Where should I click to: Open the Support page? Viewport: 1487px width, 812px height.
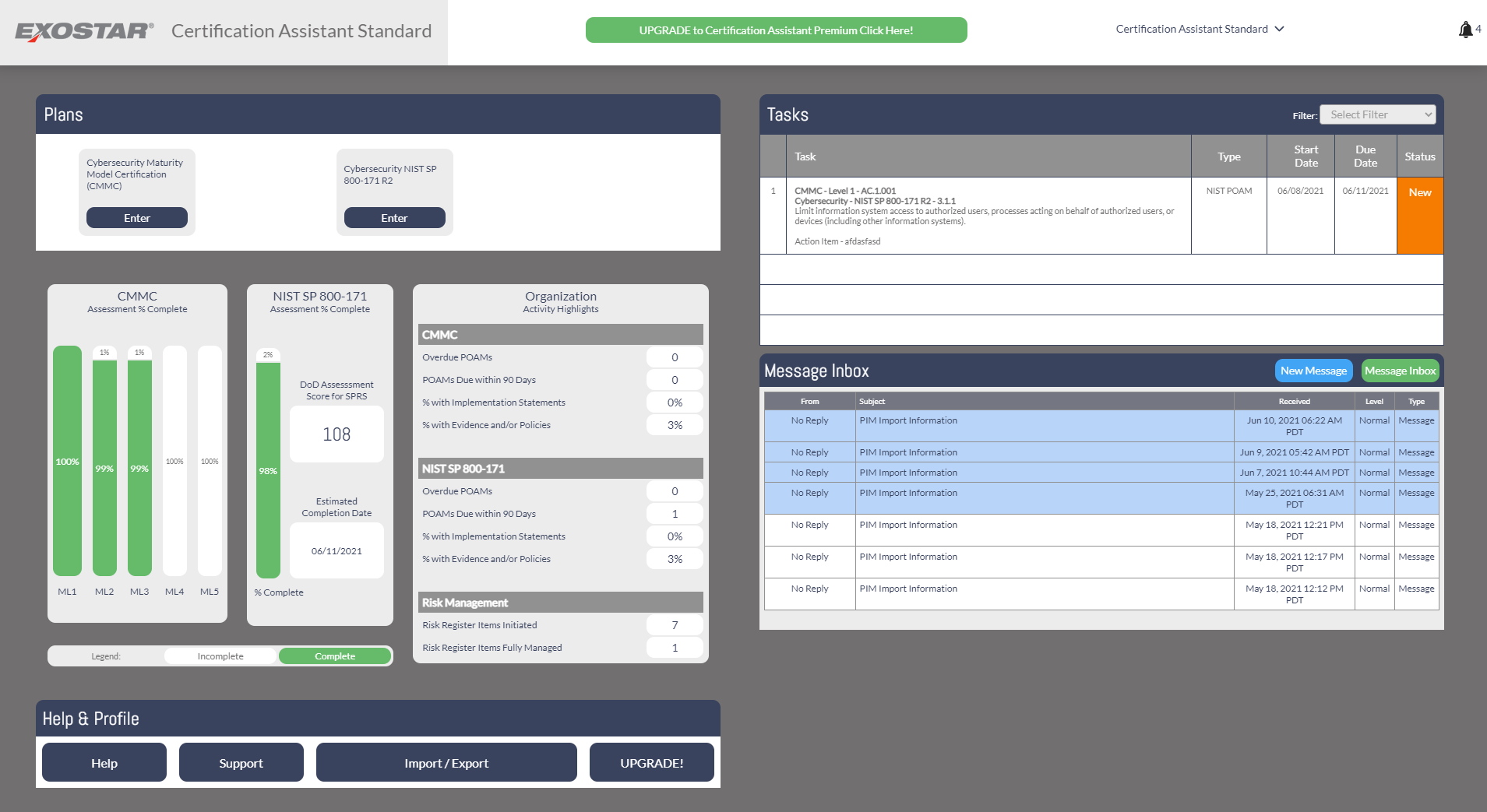tap(241, 763)
